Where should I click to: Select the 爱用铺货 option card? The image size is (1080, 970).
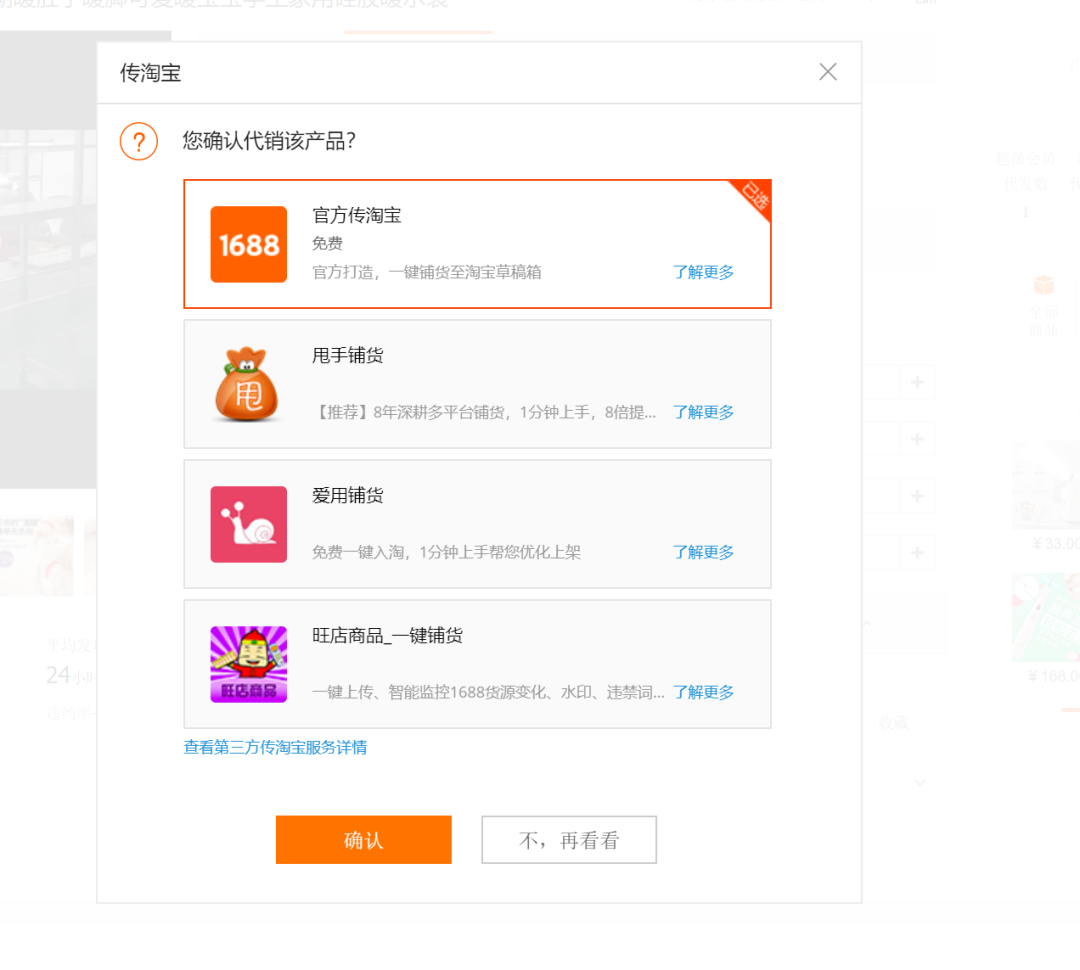[477, 524]
